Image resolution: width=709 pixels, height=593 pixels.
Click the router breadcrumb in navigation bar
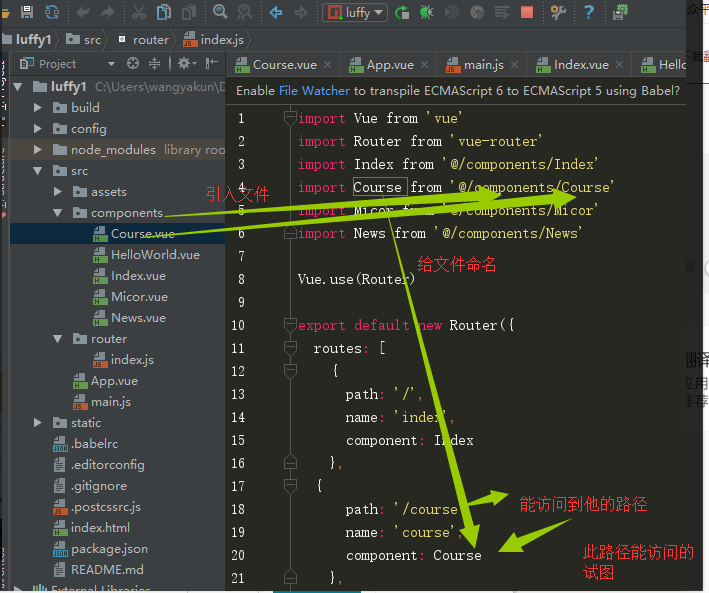click(150, 39)
